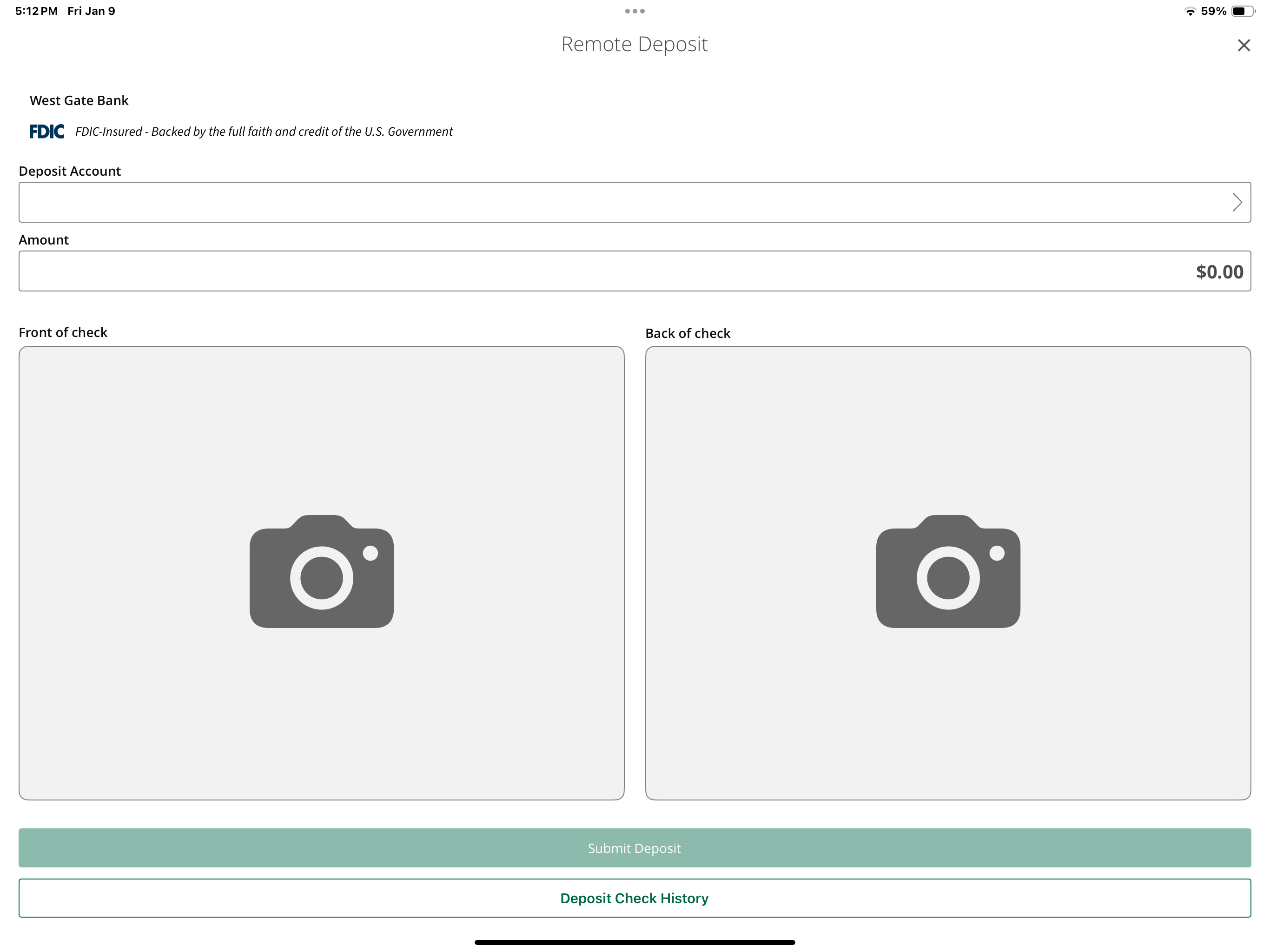The image size is (1270, 952).
Task: Tap the Wi-Fi status icon
Action: pyautogui.click(x=1190, y=12)
